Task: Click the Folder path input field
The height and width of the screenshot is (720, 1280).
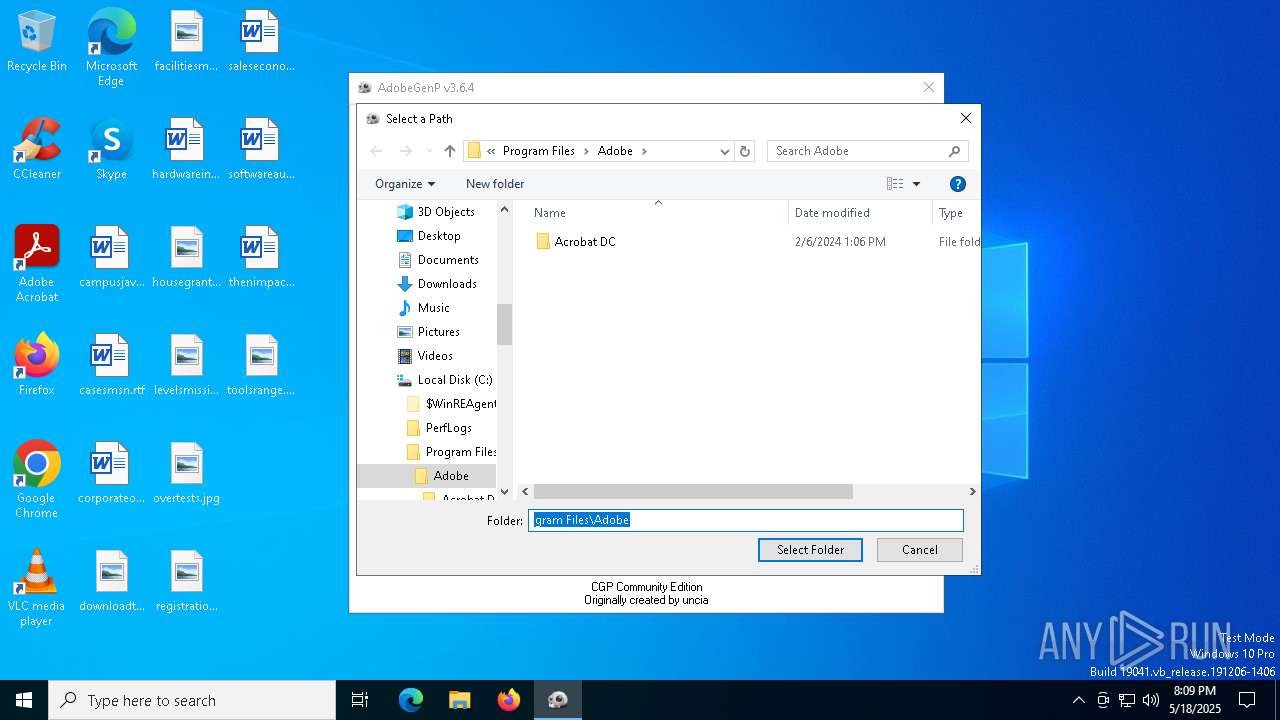Action: click(x=745, y=520)
